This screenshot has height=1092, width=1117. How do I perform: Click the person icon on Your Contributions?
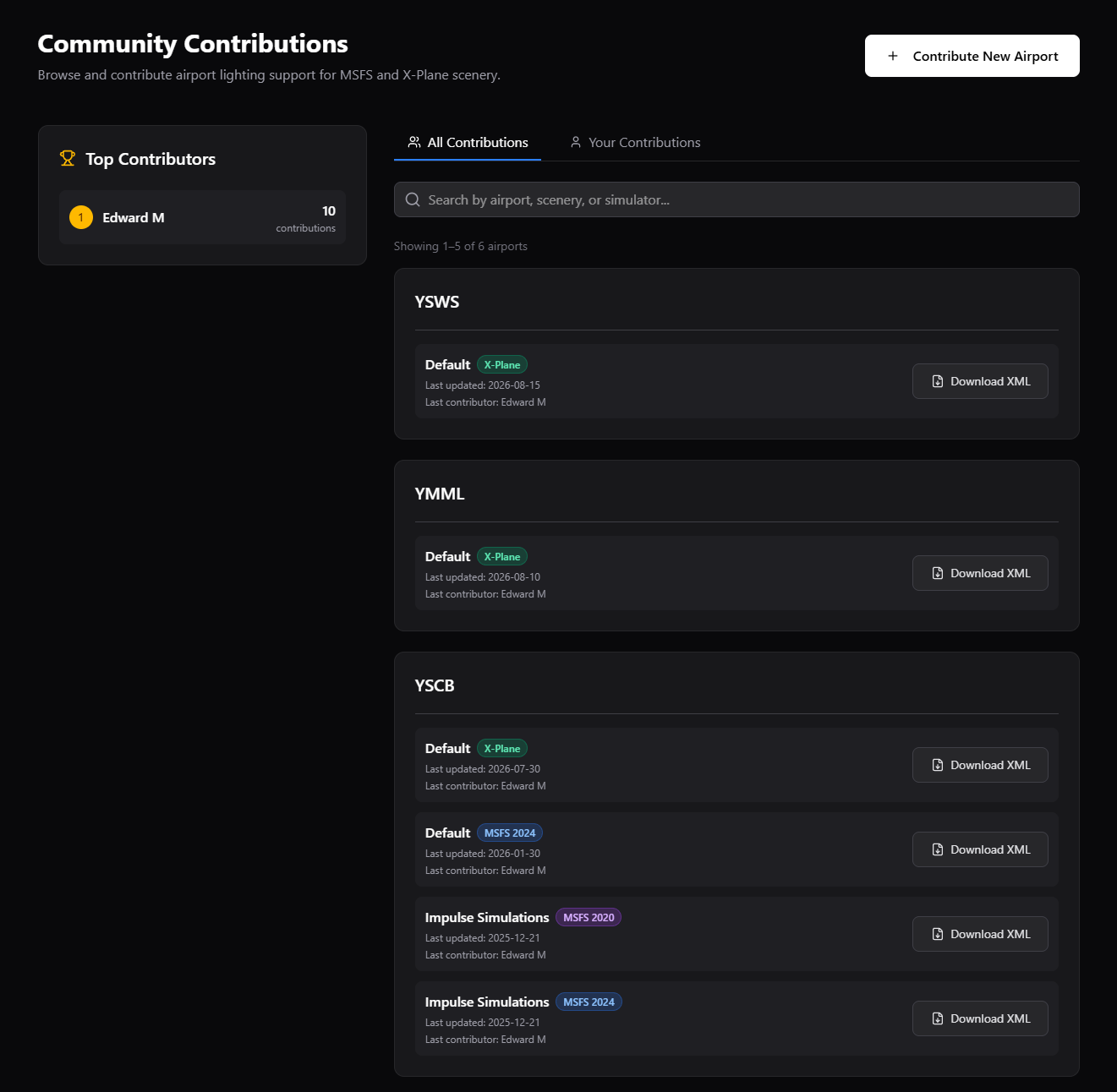coord(576,142)
